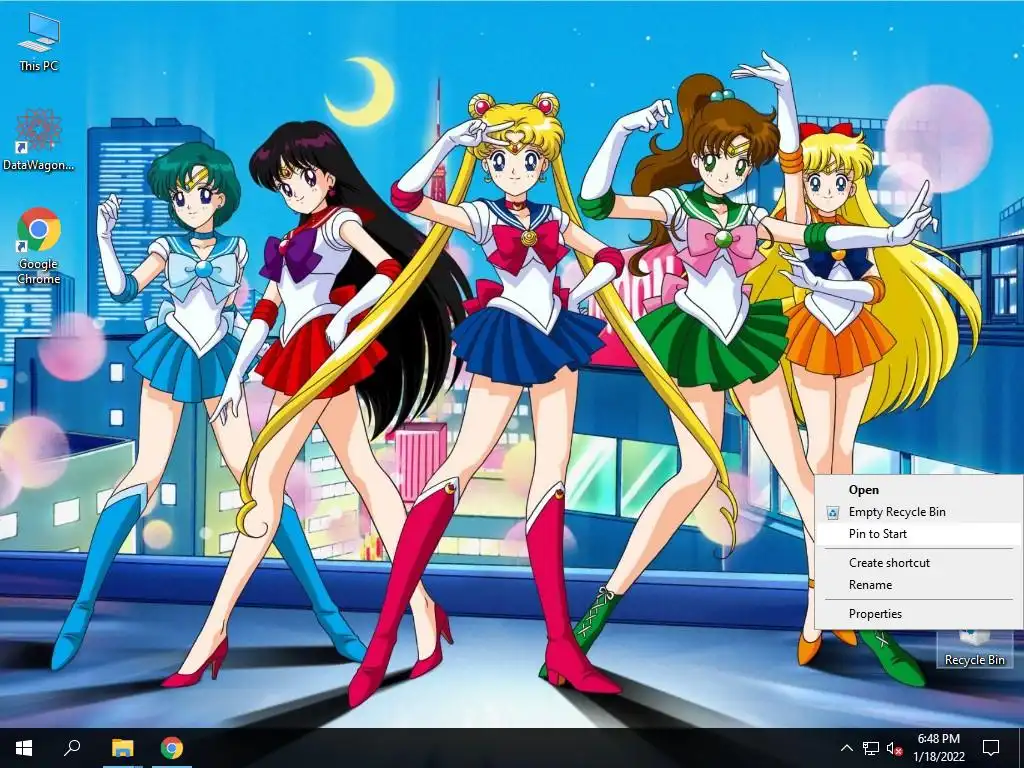Choose Empty Recycle Bin menu entry
Screen dimensions: 1024x768
(919, 512)
